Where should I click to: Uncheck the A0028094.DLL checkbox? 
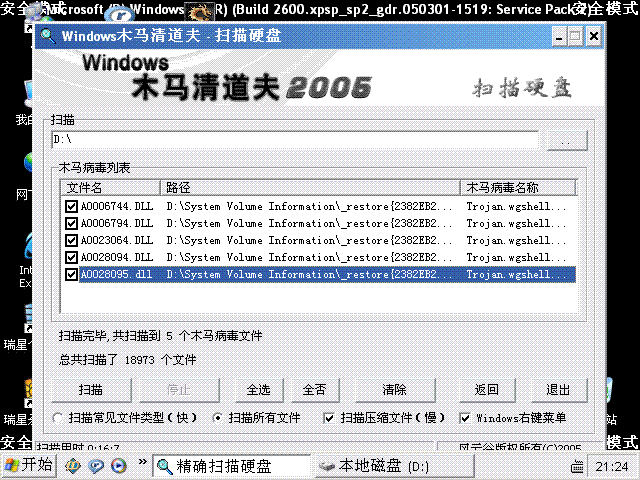71,258
